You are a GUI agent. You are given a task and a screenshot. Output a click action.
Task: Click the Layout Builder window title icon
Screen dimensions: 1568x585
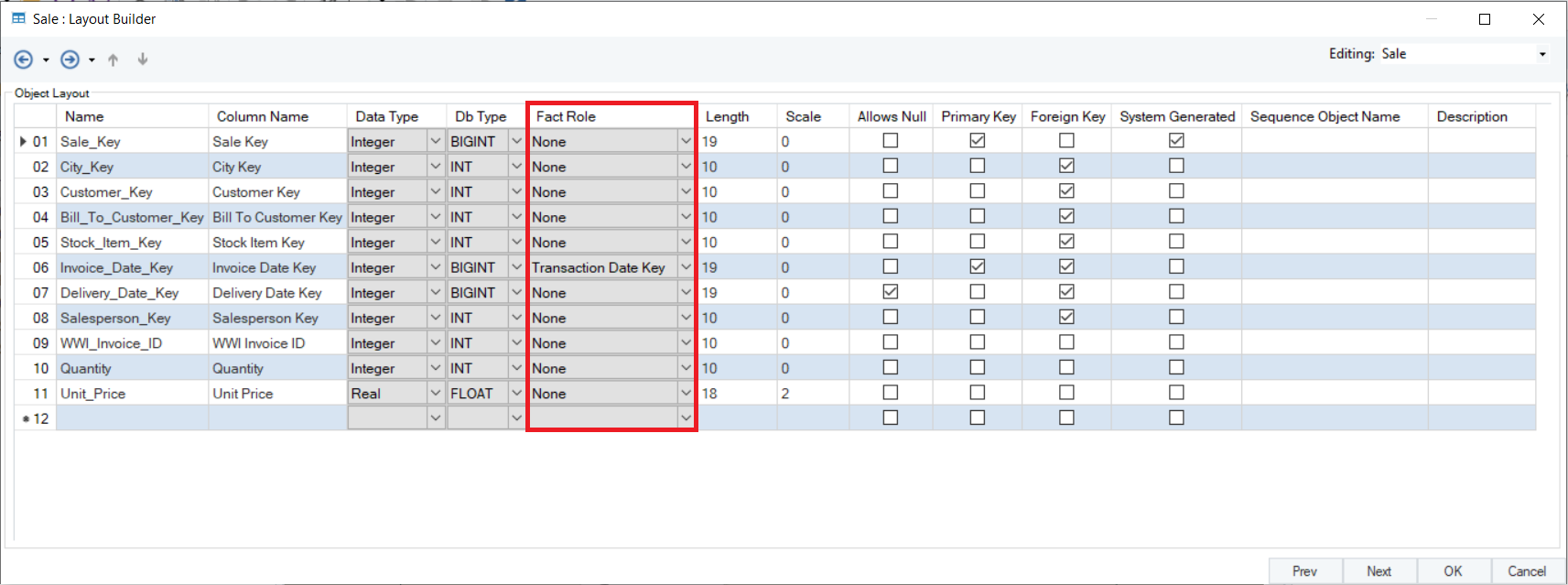[18, 18]
